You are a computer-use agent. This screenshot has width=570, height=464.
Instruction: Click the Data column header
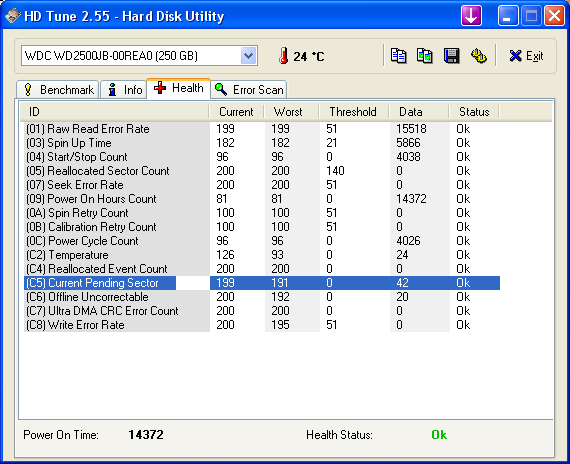(x=419, y=112)
